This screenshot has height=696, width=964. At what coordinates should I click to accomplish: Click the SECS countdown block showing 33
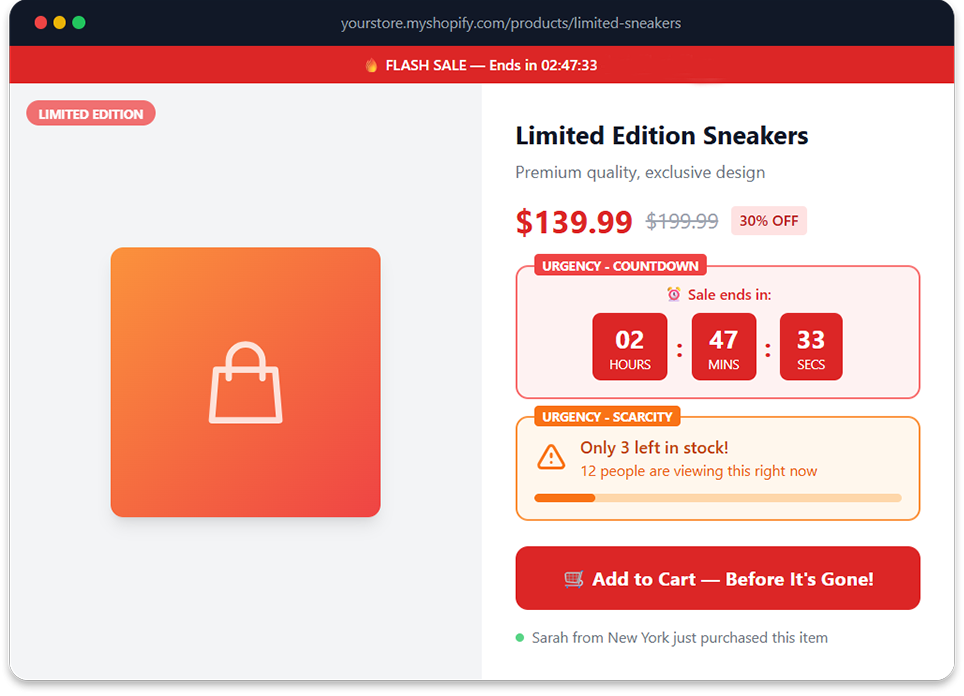[811, 347]
